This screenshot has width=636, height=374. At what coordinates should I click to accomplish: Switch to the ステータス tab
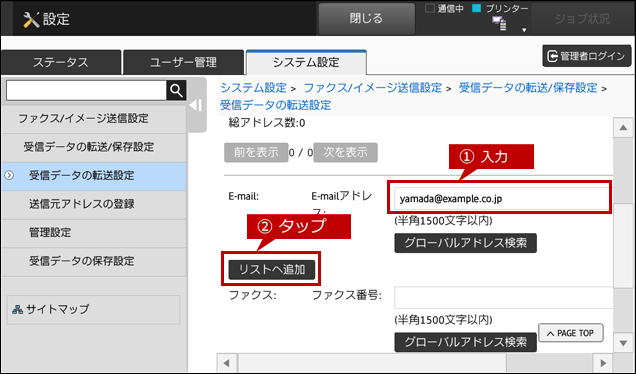click(x=61, y=62)
